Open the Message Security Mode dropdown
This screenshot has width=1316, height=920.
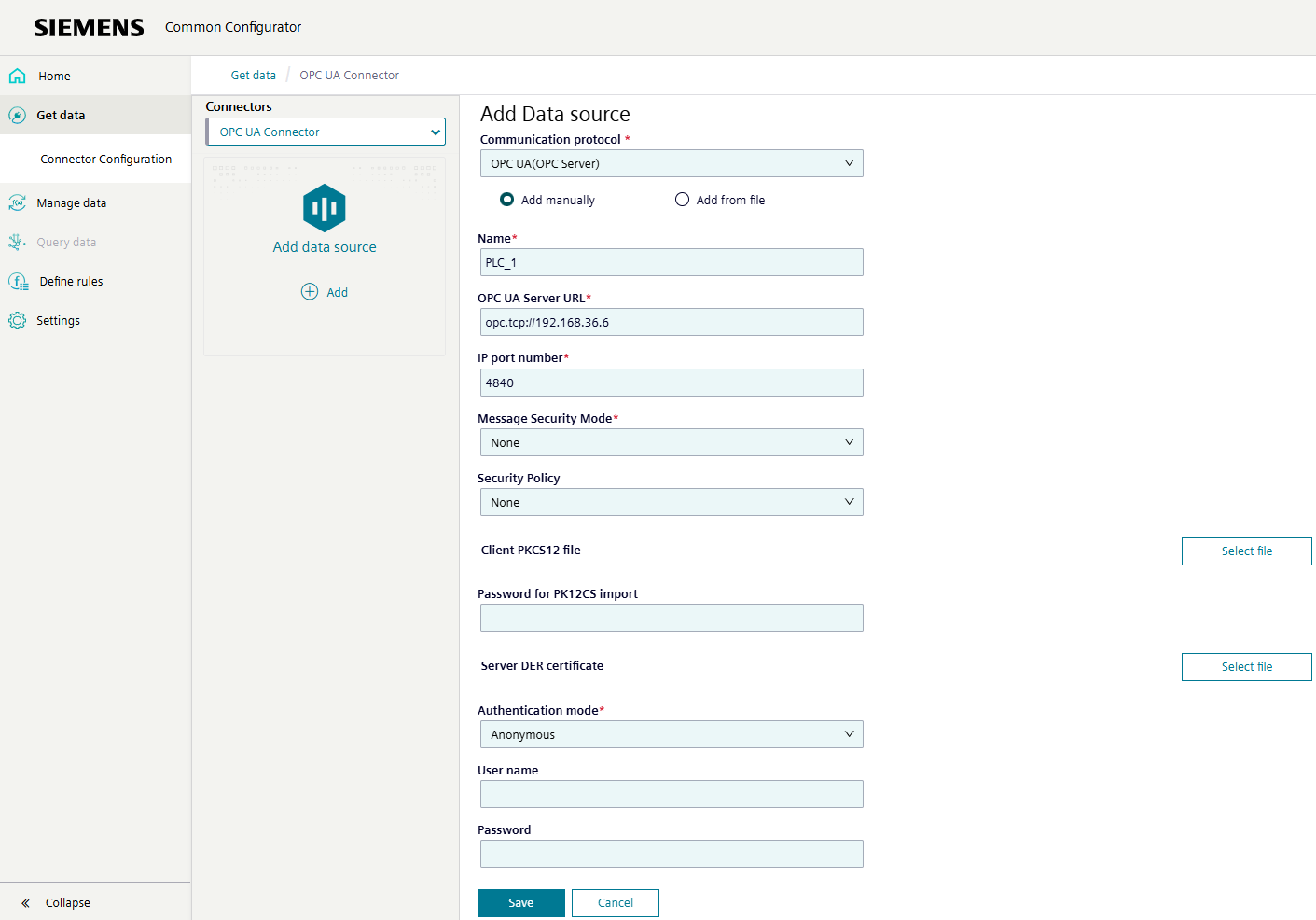click(672, 443)
